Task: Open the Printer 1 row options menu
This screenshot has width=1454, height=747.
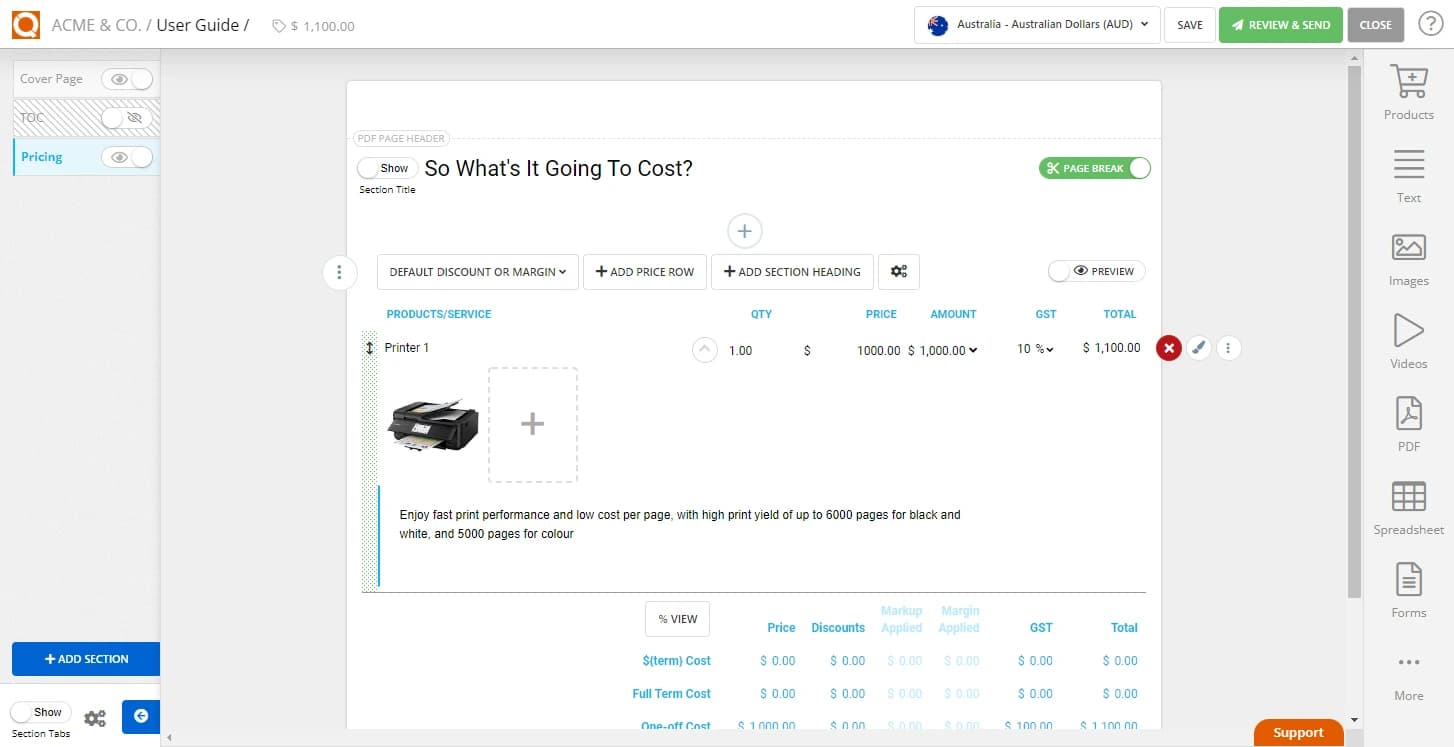Action: tap(1228, 348)
